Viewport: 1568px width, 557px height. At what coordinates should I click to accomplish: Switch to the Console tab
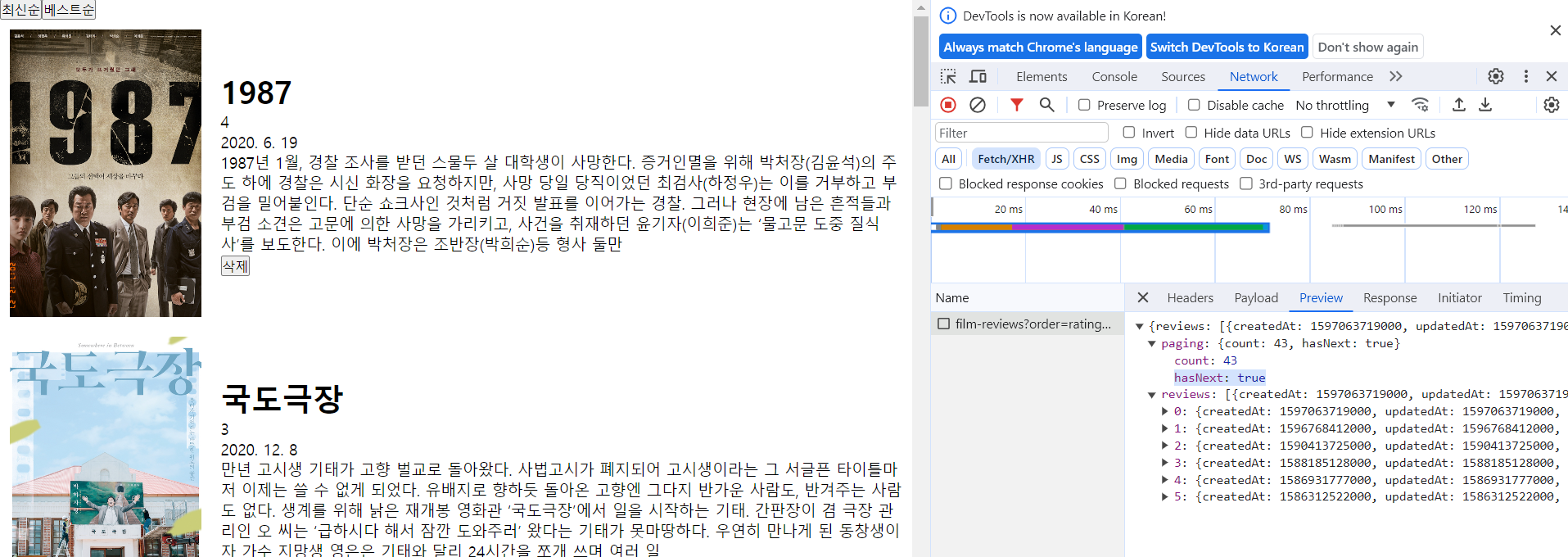click(x=1114, y=76)
